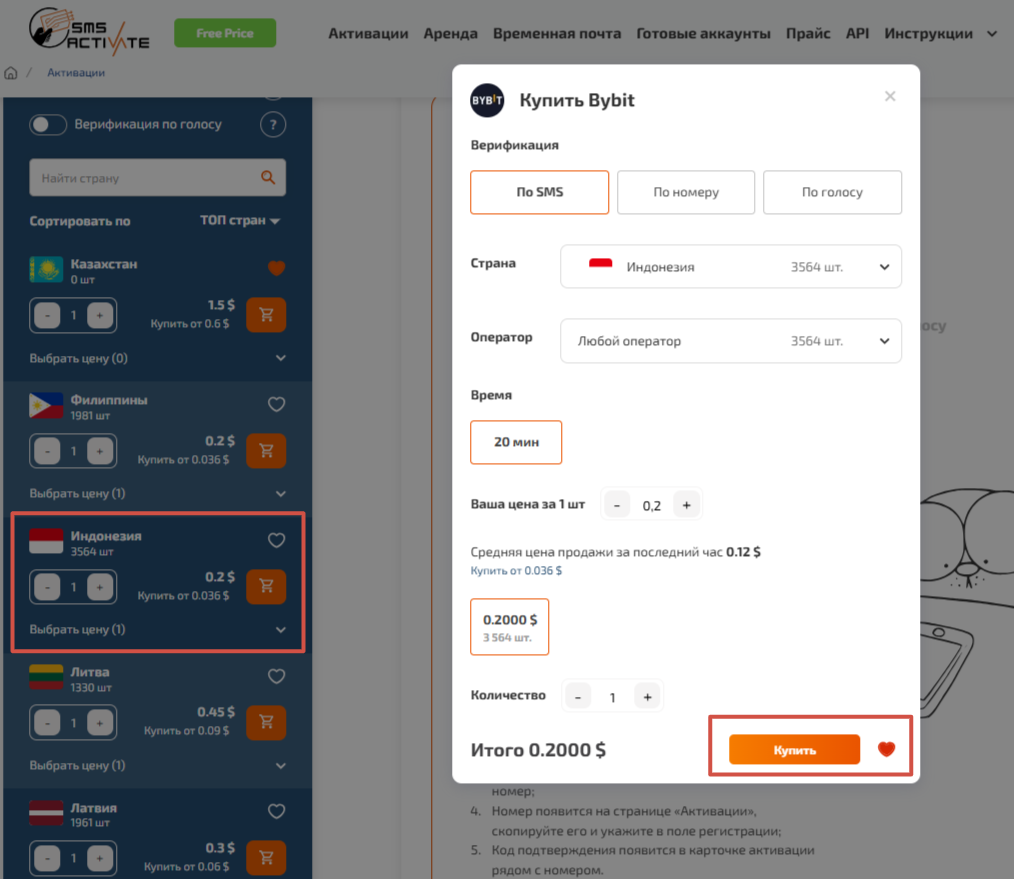Decrease Количество in dialog
This screenshot has height=879, width=1014.
coord(578,697)
